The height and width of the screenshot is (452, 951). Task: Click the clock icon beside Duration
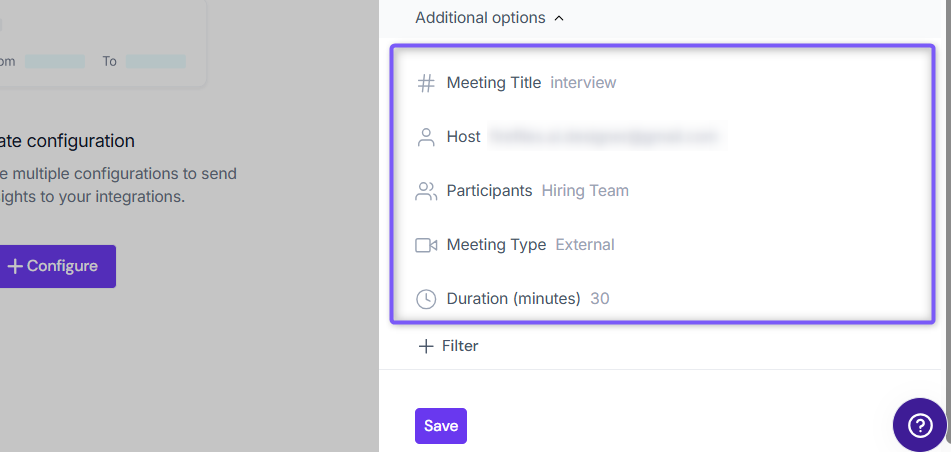(426, 299)
